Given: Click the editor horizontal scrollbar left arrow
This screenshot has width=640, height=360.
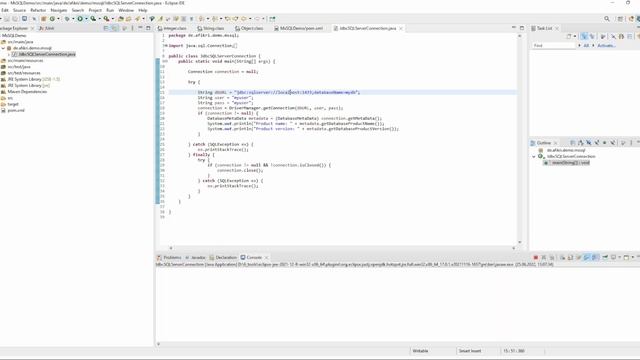Looking at the screenshot, I should pyautogui.click(x=171, y=248).
